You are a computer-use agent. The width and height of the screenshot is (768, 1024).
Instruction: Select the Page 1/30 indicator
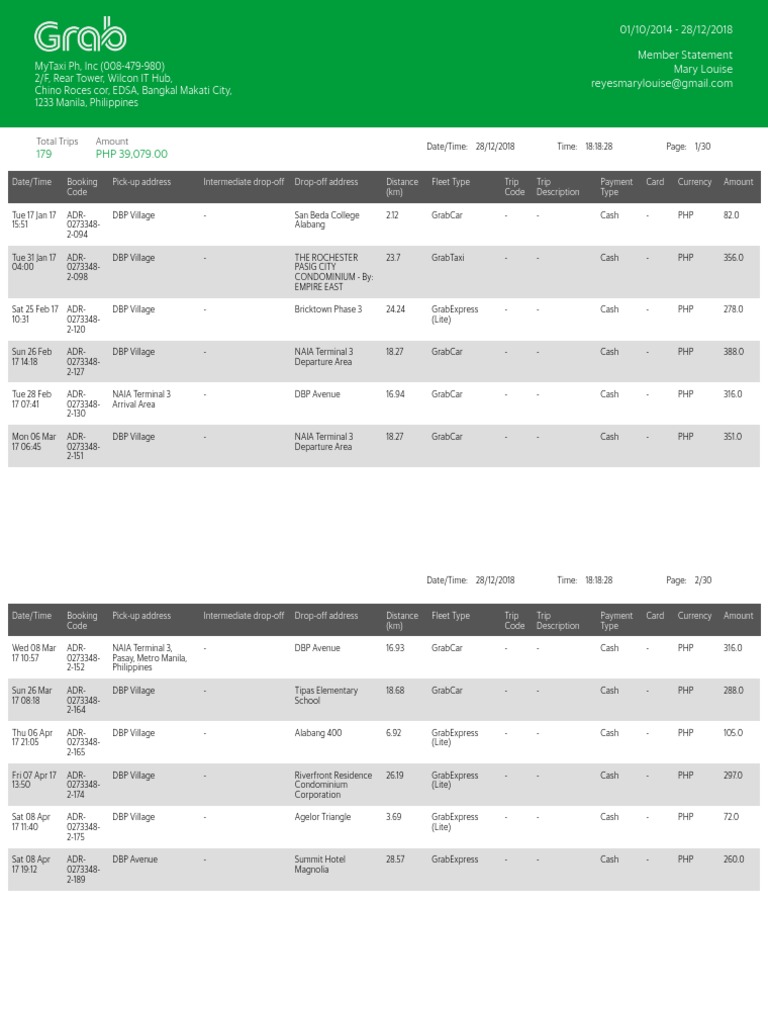pyautogui.click(x=688, y=147)
